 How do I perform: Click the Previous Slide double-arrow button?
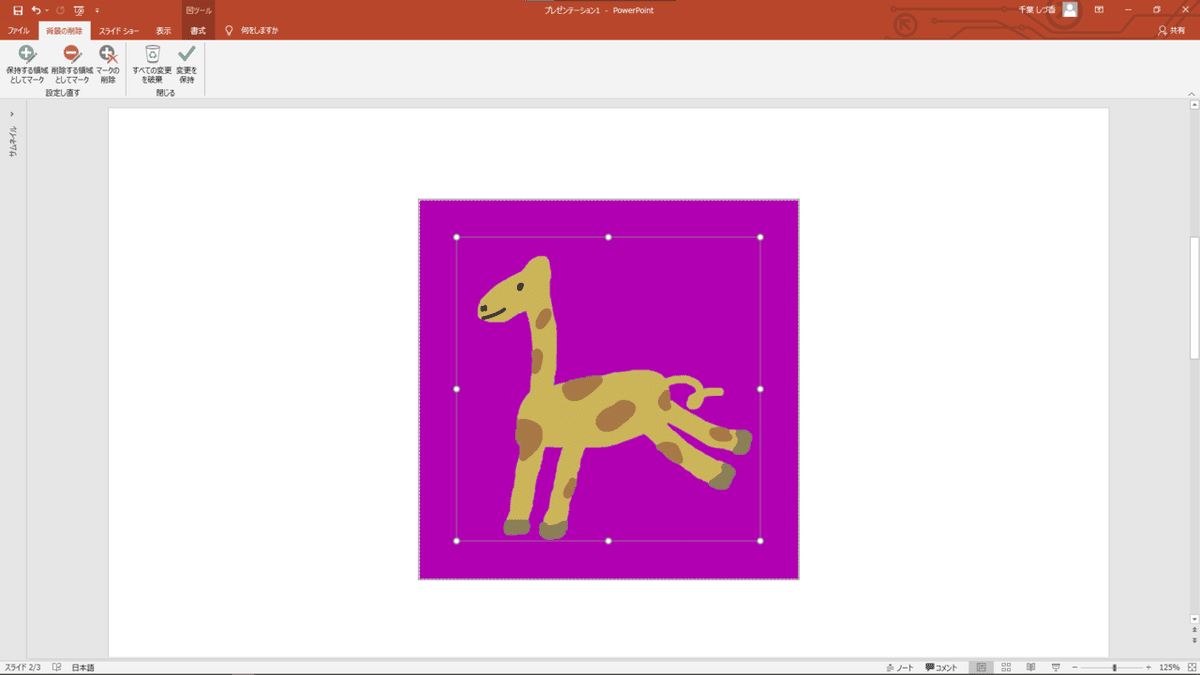pyautogui.click(x=1194, y=631)
